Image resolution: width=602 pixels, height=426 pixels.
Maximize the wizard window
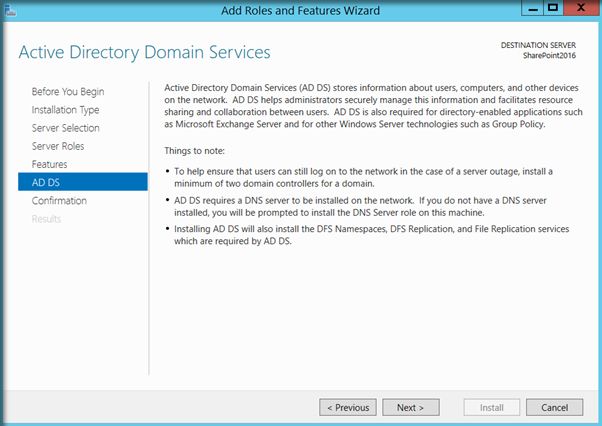(x=550, y=8)
